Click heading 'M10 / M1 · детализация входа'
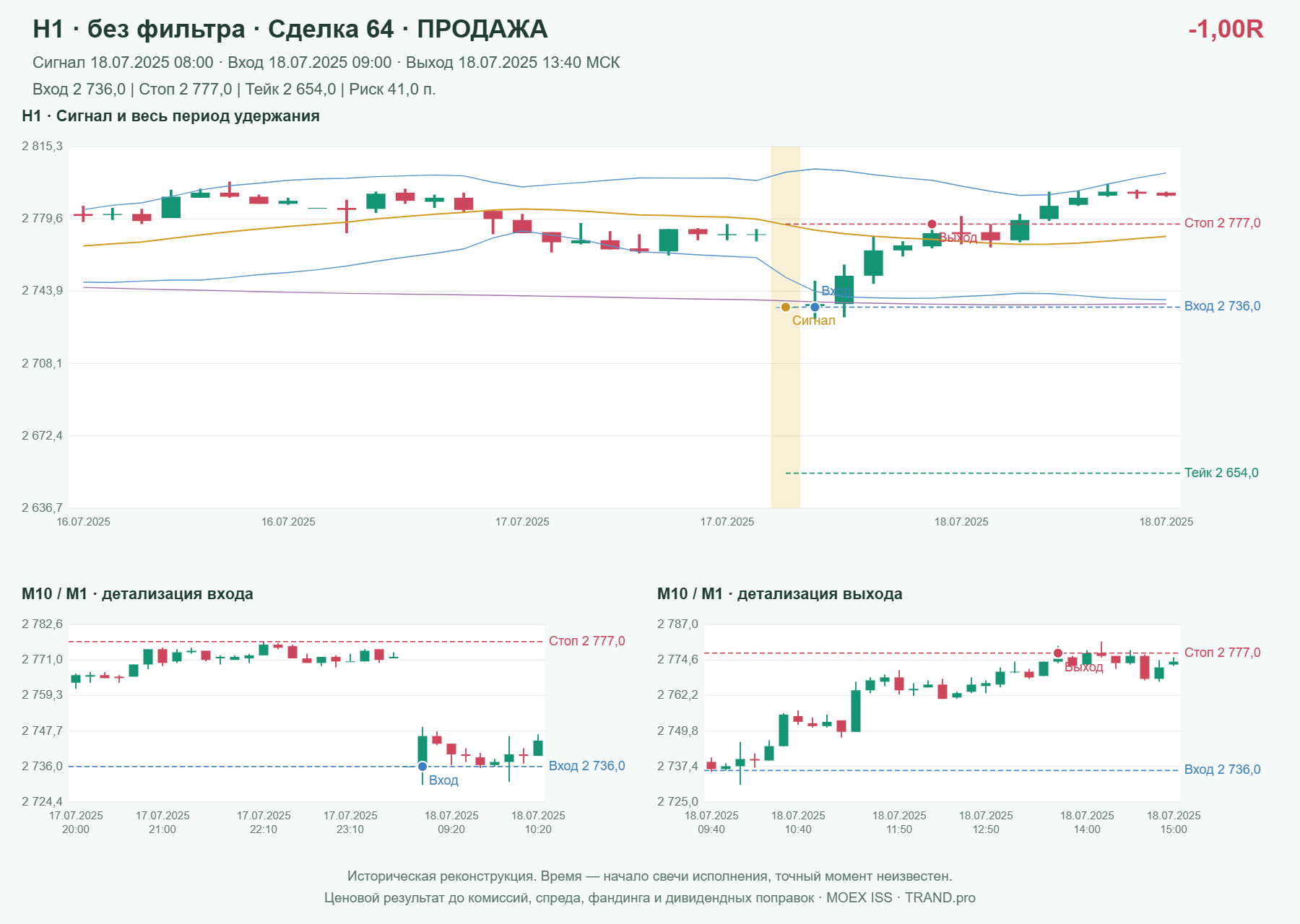 (137, 594)
